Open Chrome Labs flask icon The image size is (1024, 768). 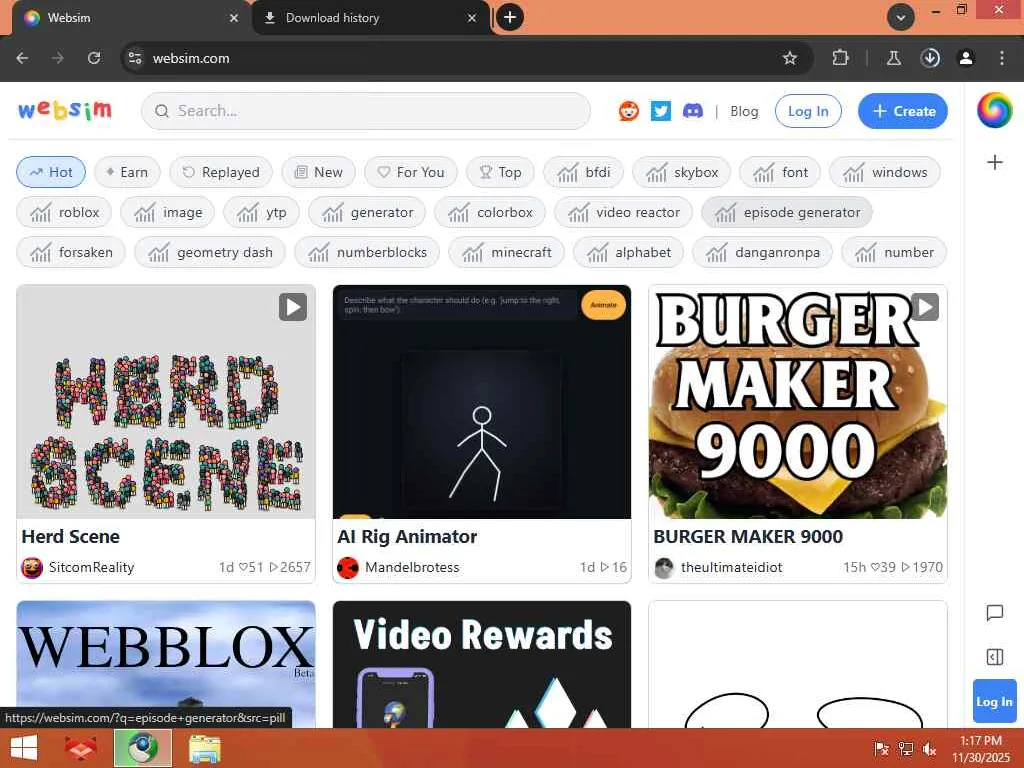pyautogui.click(x=893, y=58)
